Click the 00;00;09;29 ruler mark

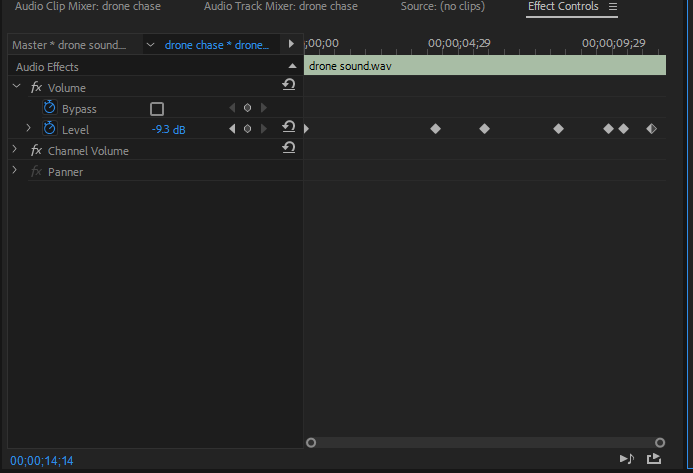(x=613, y=43)
